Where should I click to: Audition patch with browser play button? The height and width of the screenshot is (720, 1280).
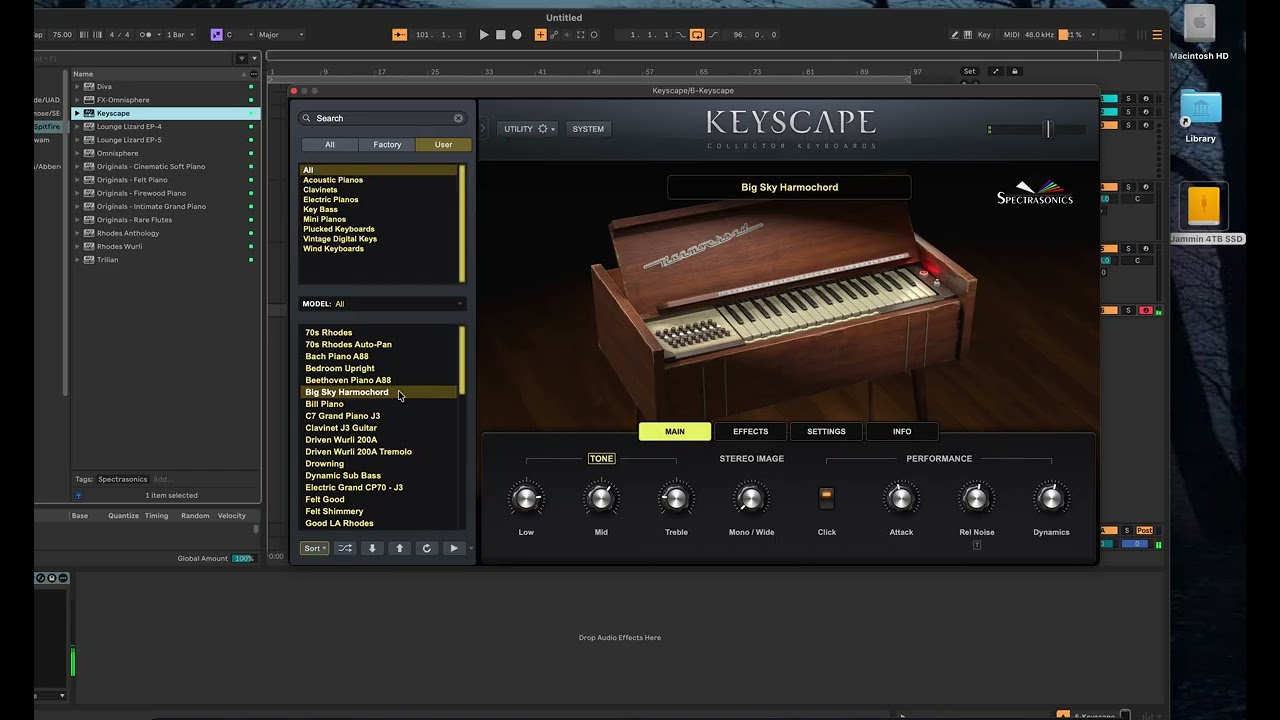454,548
